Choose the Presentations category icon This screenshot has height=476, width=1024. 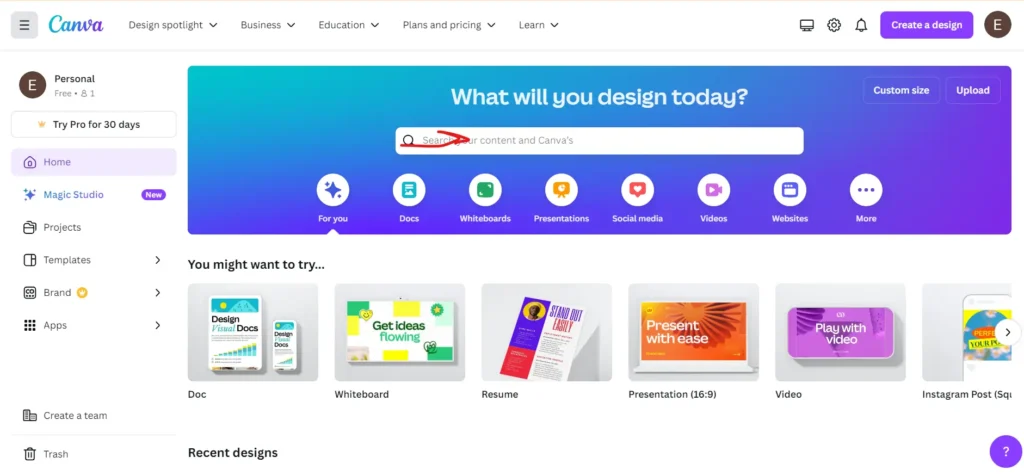(x=562, y=190)
